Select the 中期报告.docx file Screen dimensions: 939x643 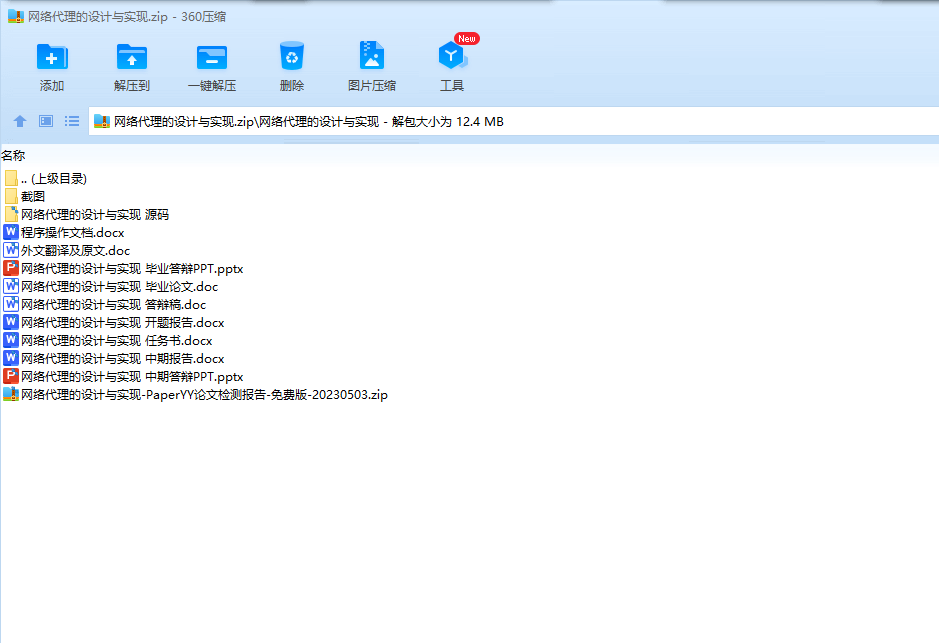(x=114, y=358)
